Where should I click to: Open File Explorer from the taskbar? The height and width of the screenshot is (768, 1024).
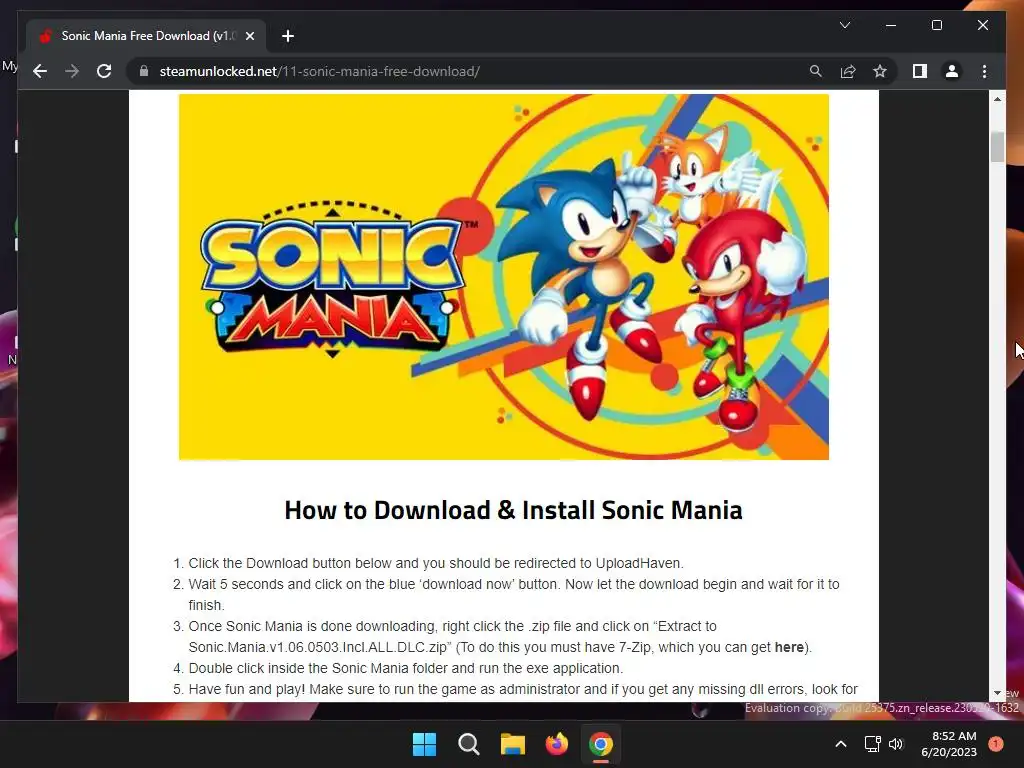tap(513, 744)
